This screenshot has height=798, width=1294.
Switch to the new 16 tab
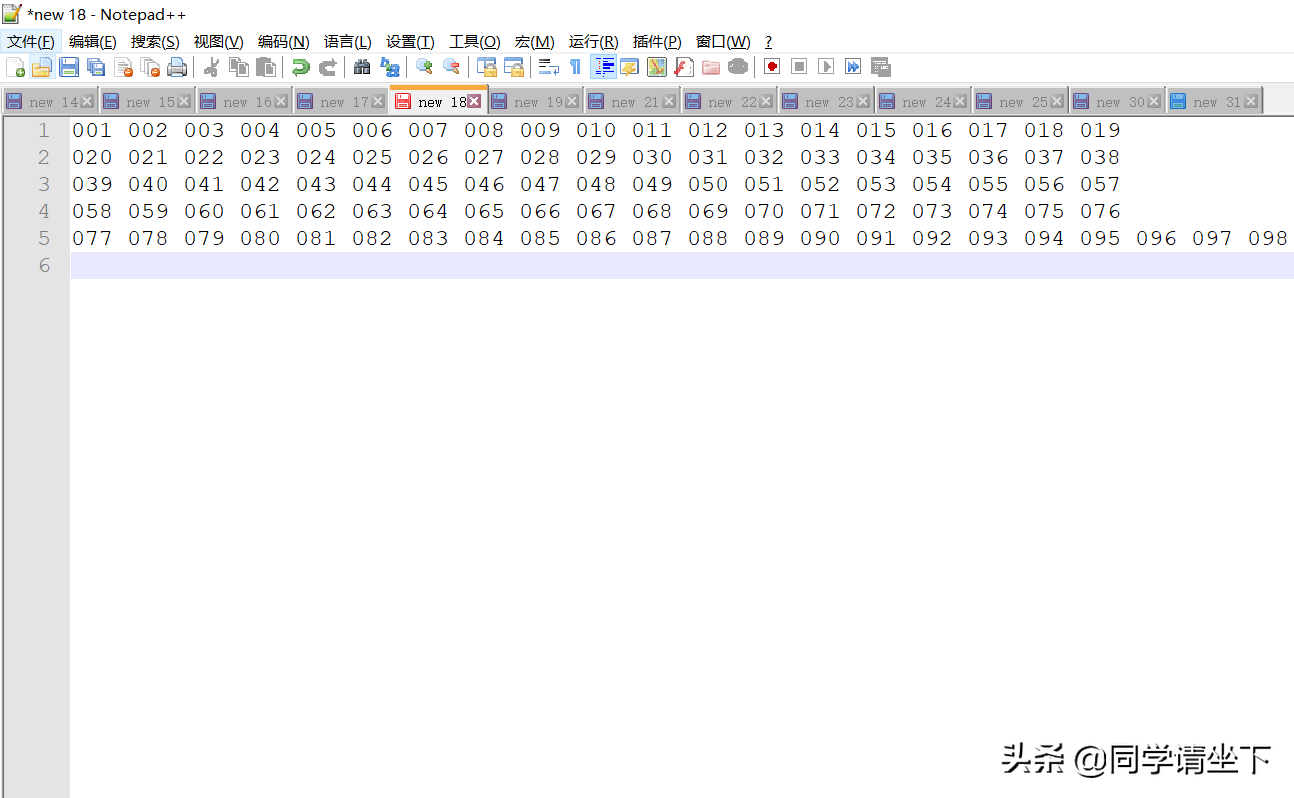244,102
